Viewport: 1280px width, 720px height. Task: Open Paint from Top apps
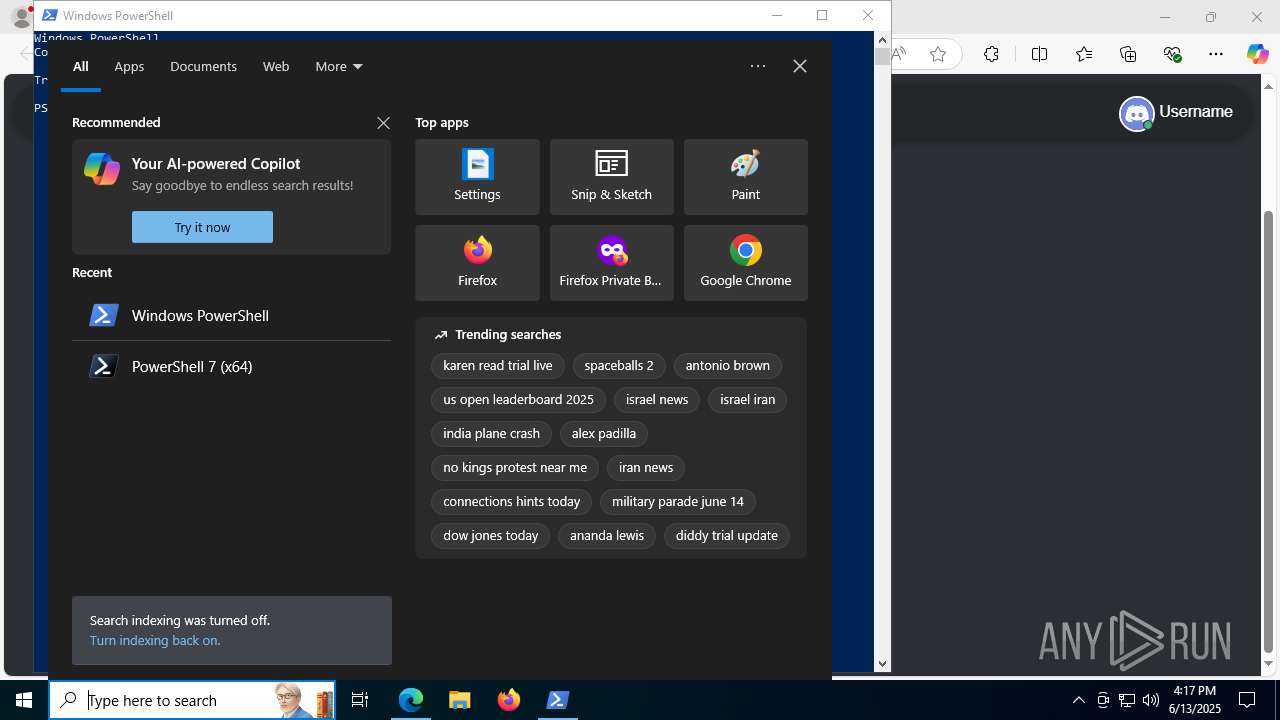(x=745, y=177)
